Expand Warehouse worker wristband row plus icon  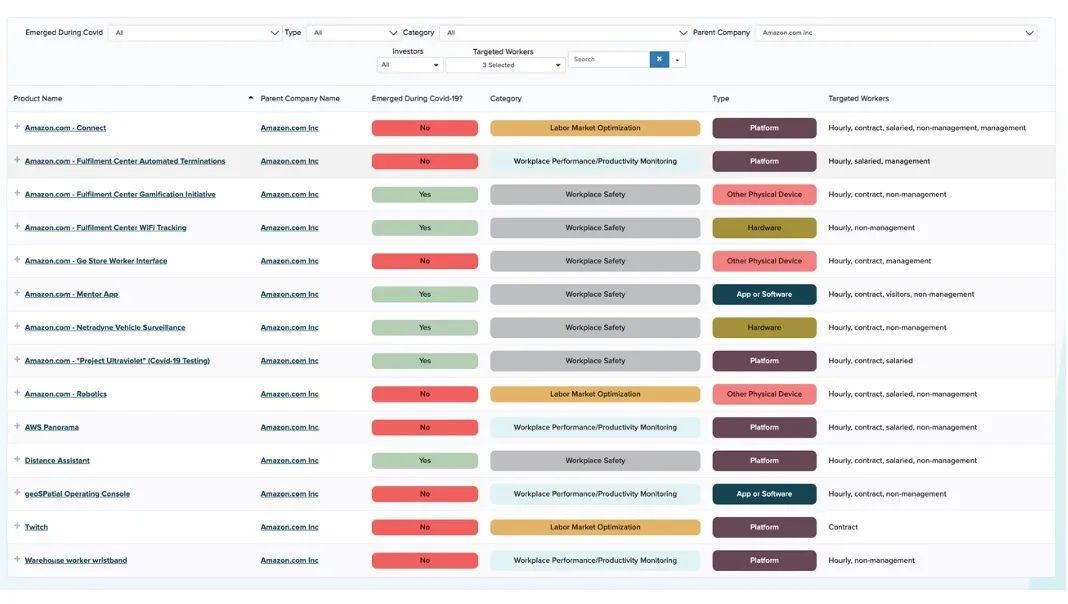coord(17,559)
